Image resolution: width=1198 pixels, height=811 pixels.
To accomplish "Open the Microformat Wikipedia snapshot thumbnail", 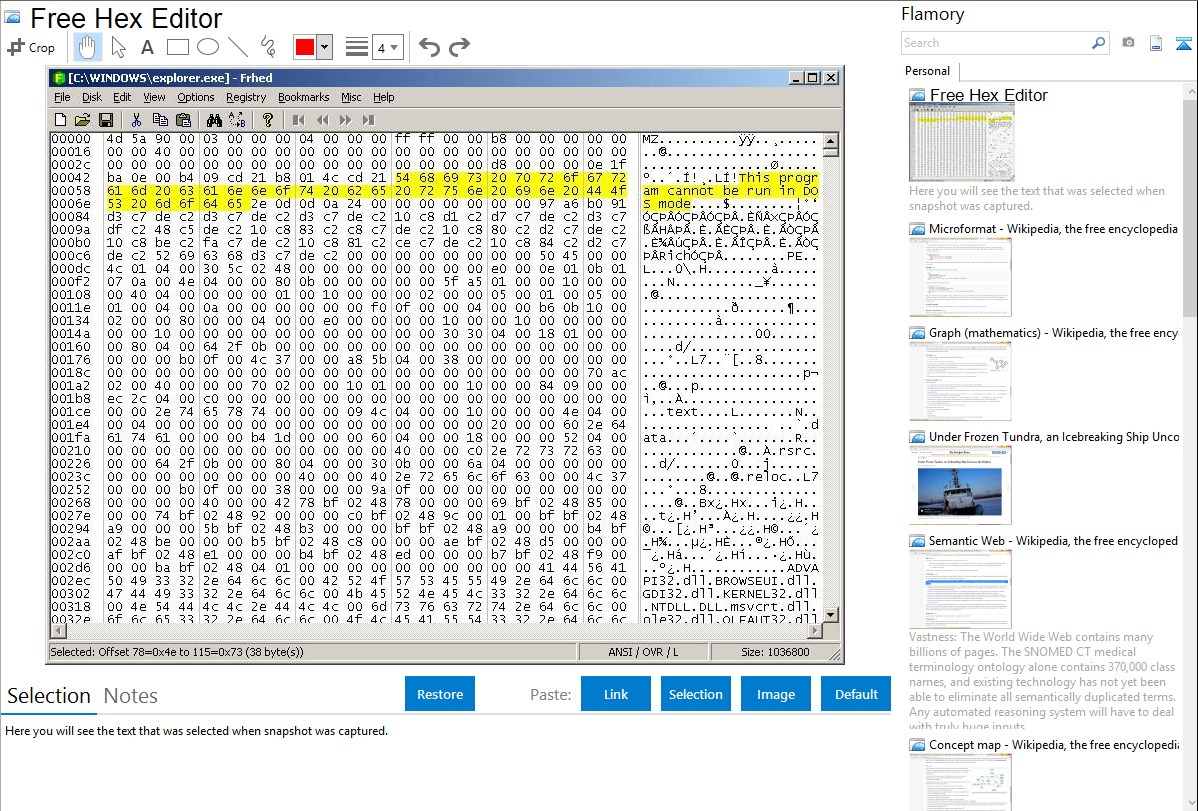I will [x=960, y=277].
